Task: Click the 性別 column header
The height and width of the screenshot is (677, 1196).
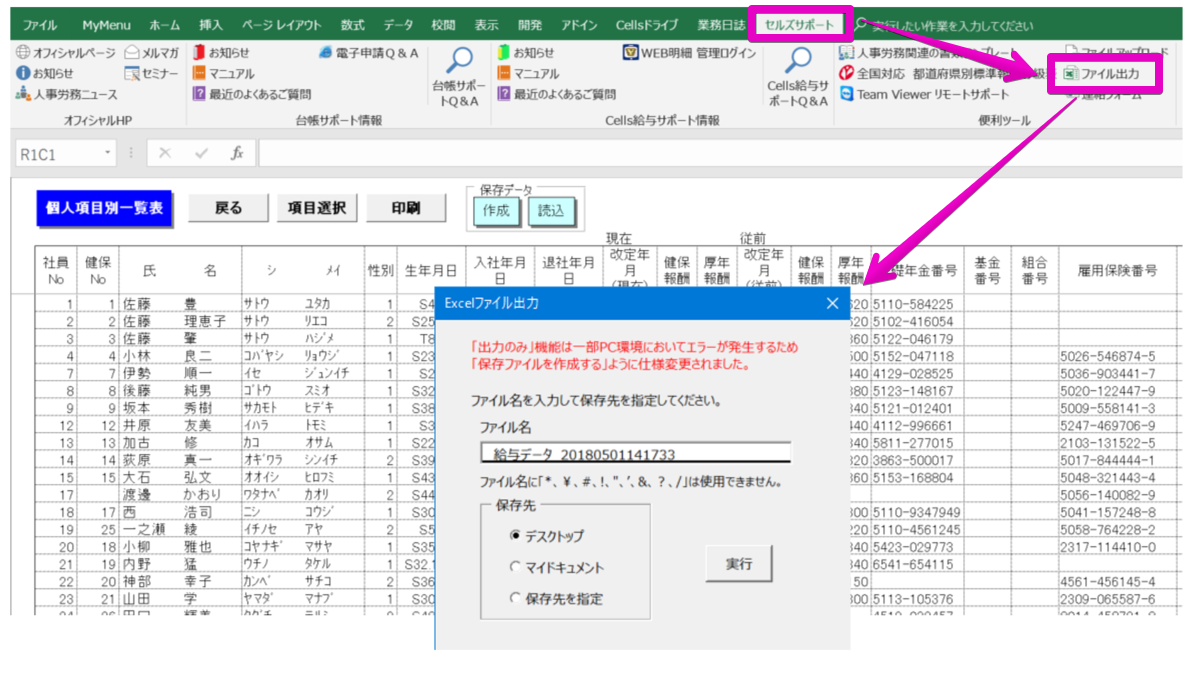Action: tap(380, 270)
